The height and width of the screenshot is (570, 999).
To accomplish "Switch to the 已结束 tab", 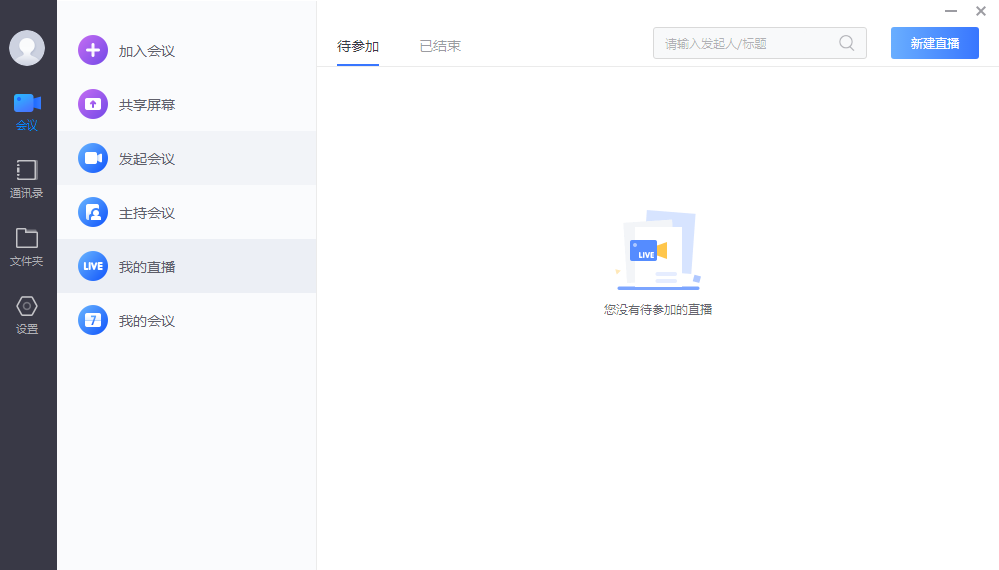I will click(440, 46).
